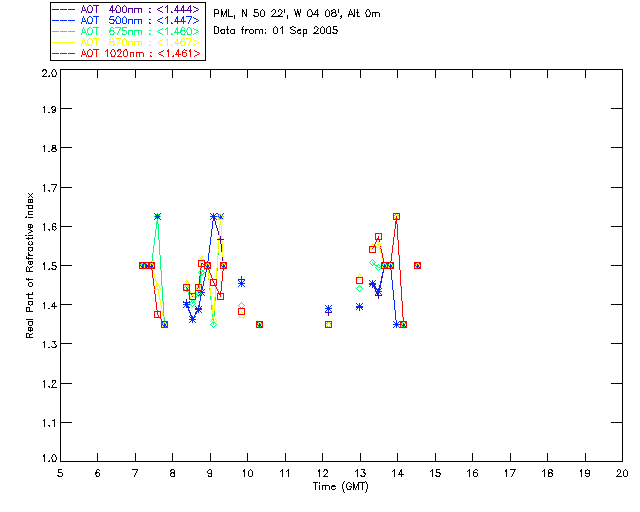Click the AOT 400nm legend entry
Screen dimensions: 640x512
126,9
